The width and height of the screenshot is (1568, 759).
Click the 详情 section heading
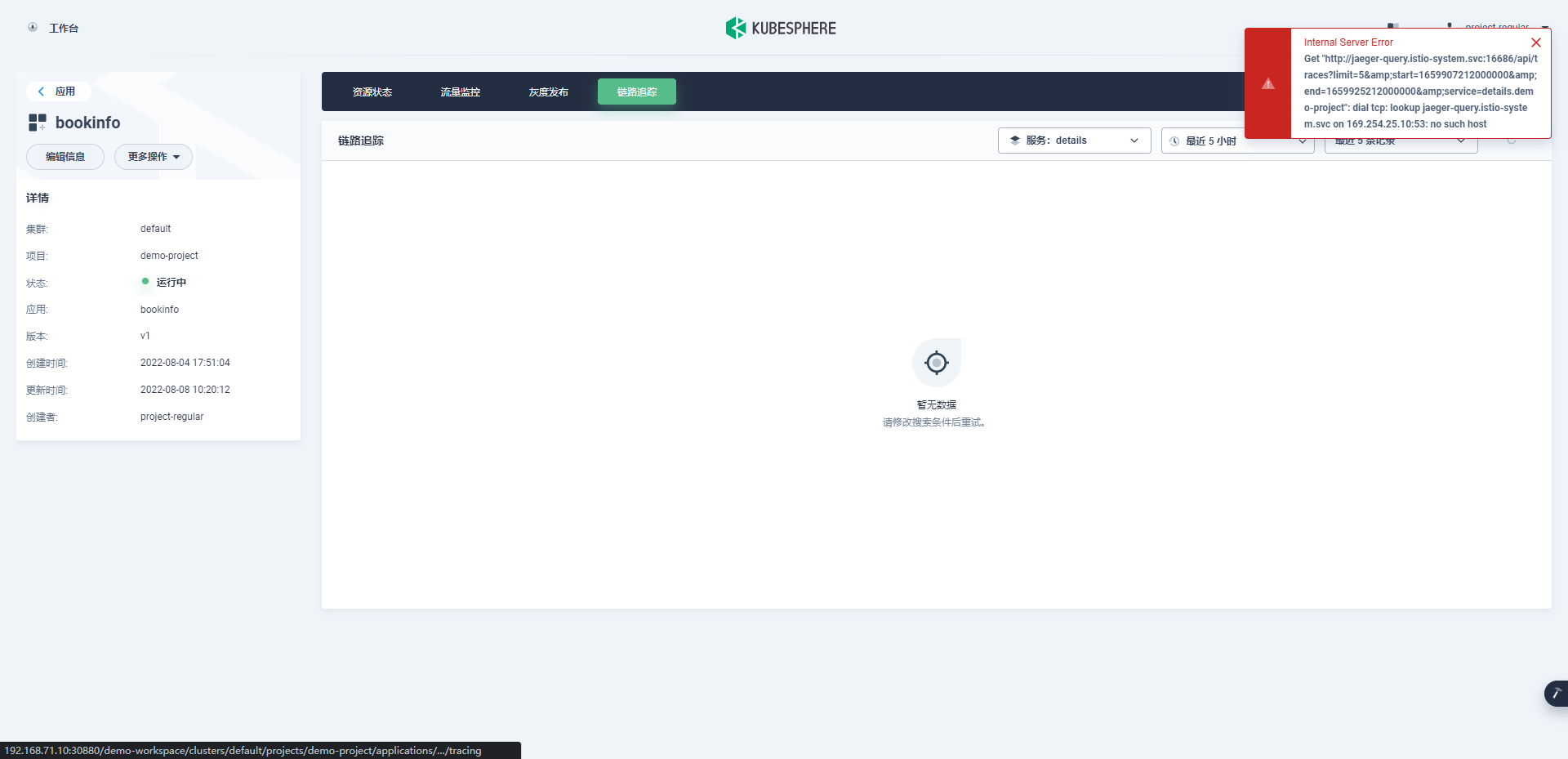(38, 198)
